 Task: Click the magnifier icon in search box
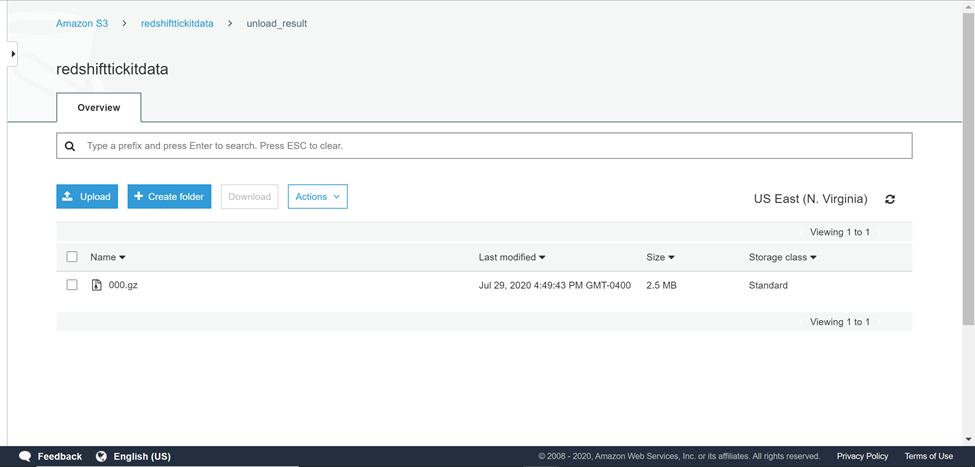click(70, 146)
